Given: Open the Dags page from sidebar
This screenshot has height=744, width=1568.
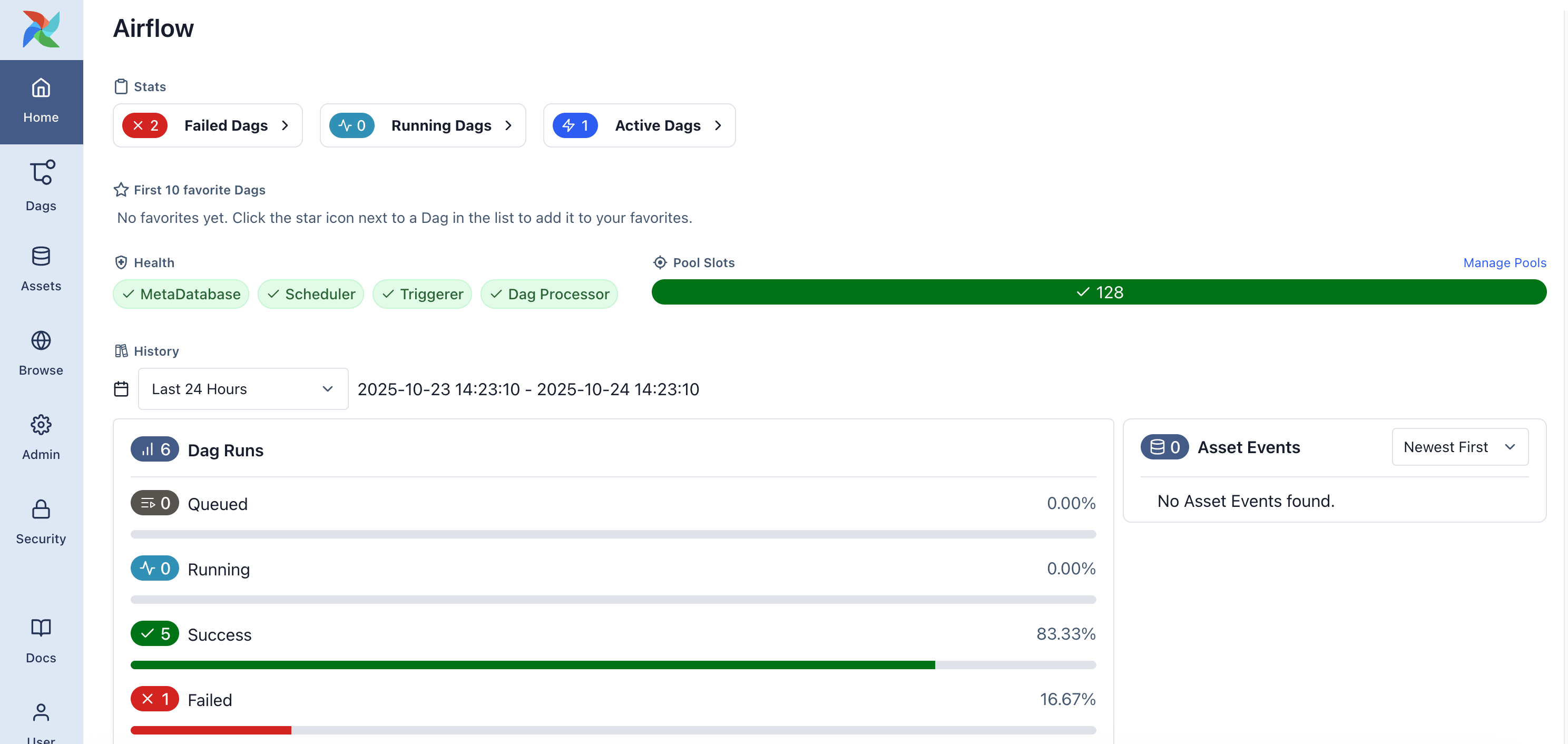Looking at the screenshot, I should tap(41, 185).
